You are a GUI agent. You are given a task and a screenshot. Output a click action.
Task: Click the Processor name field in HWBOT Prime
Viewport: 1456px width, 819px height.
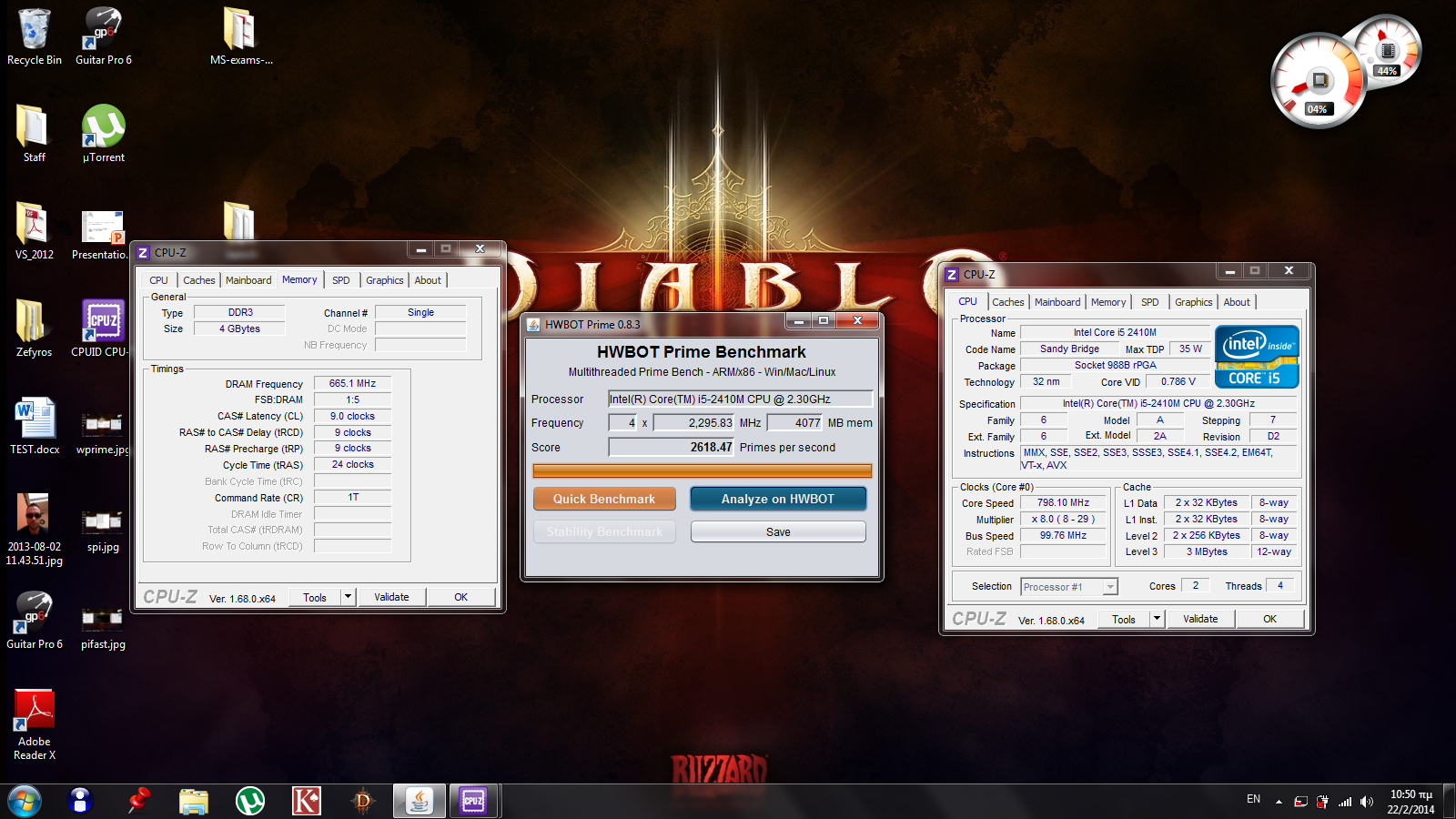pos(741,399)
